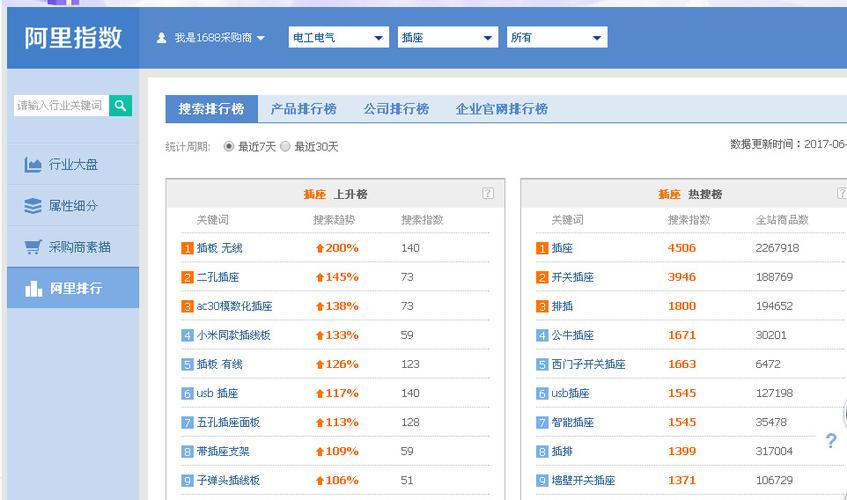Click the 阿里指数 logo
This screenshot has height=500, width=847.
click(73, 38)
